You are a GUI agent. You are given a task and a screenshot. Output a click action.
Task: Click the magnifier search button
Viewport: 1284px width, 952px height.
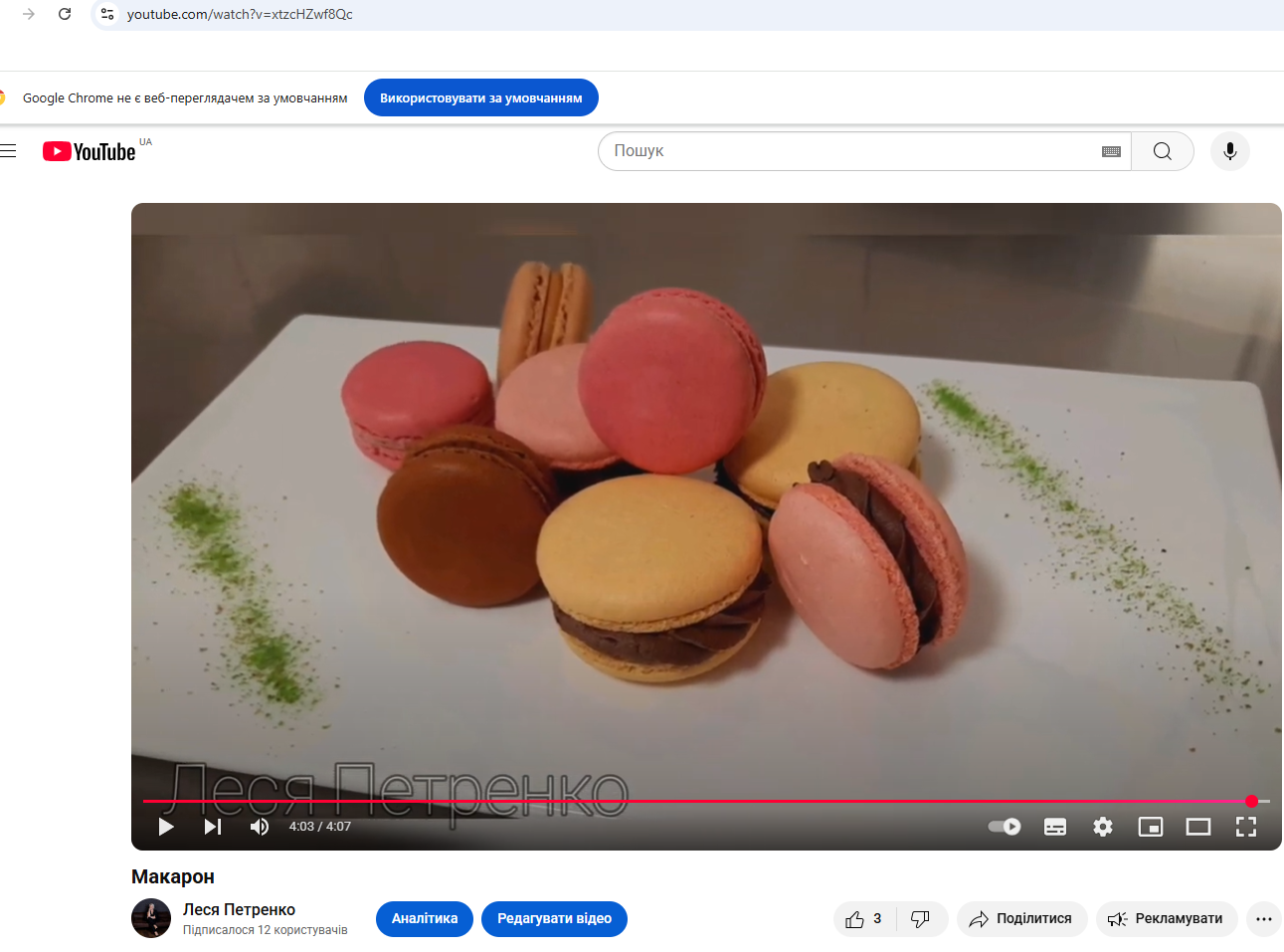tap(1162, 151)
